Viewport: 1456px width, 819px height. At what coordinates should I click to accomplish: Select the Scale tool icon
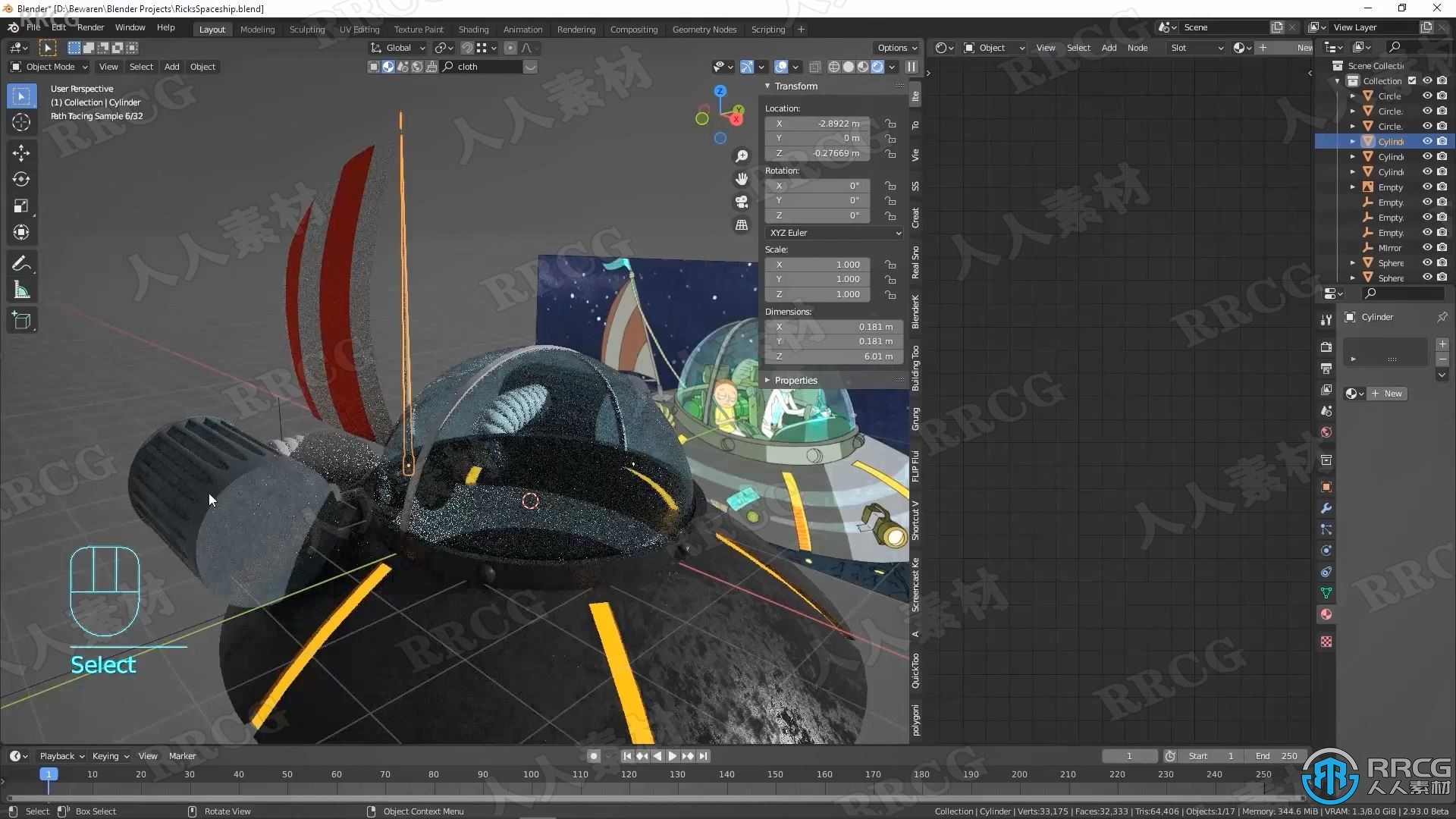coord(21,205)
